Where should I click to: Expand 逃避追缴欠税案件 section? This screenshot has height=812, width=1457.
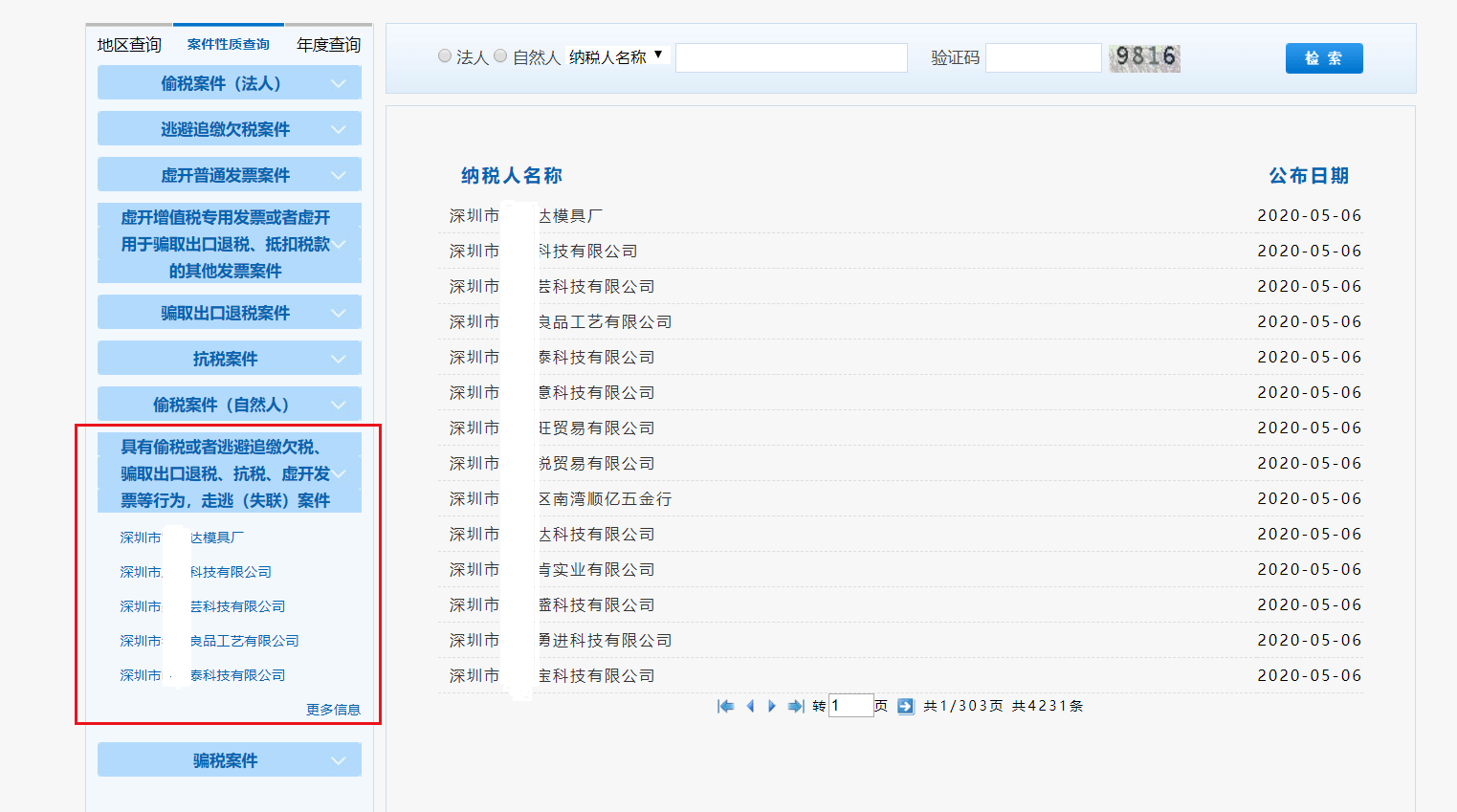[230, 129]
